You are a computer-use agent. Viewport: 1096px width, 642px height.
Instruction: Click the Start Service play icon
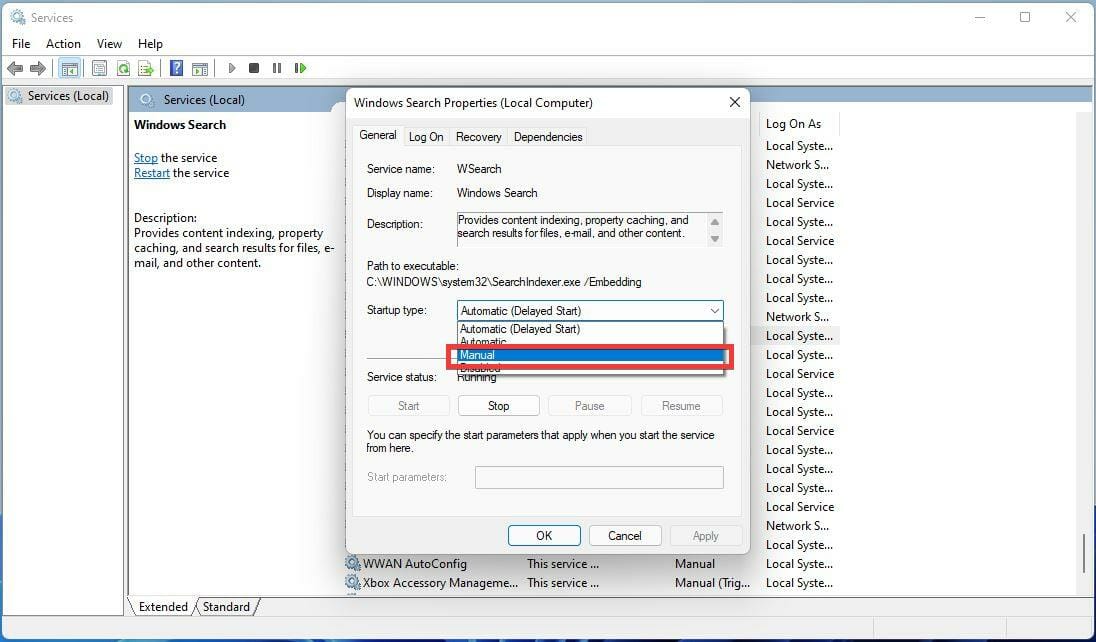click(231, 68)
